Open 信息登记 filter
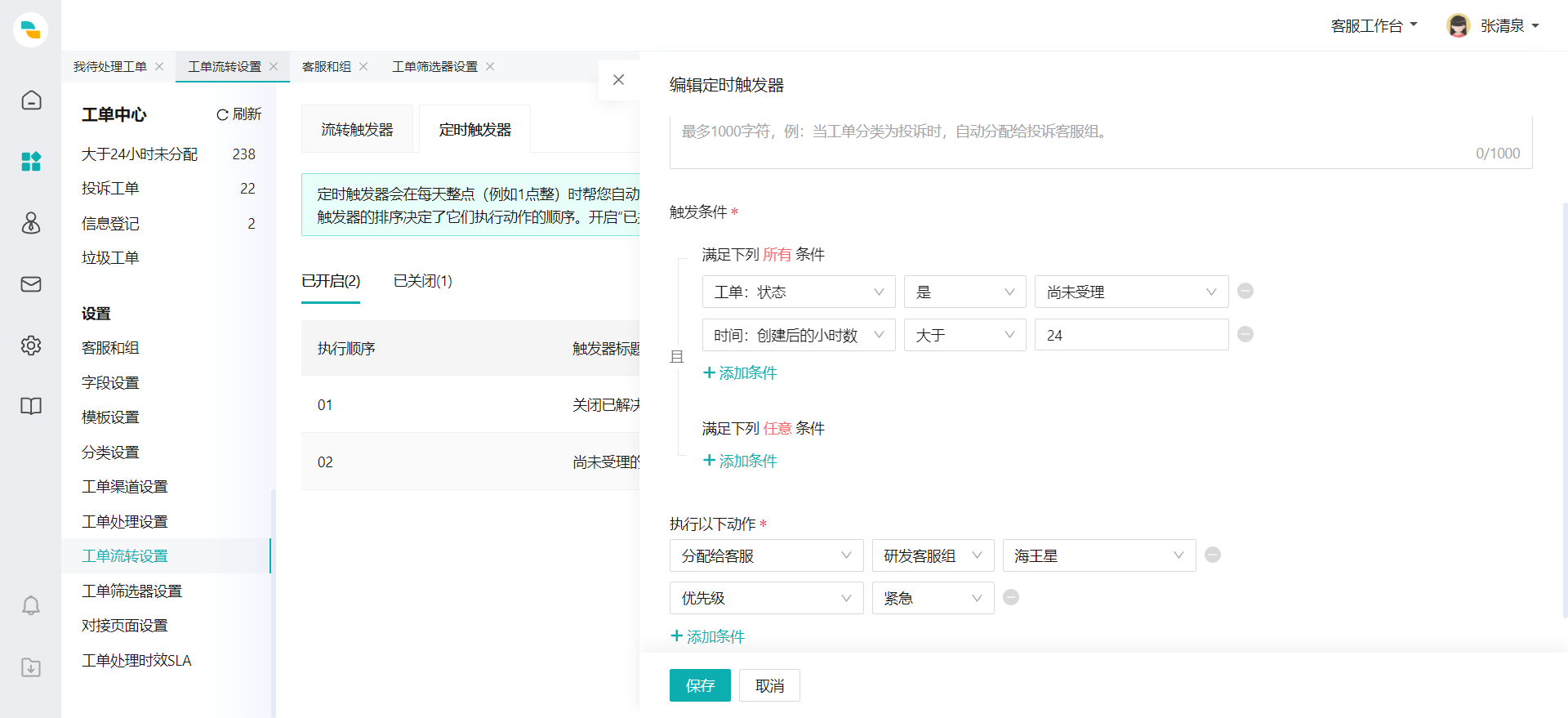 [168, 223]
